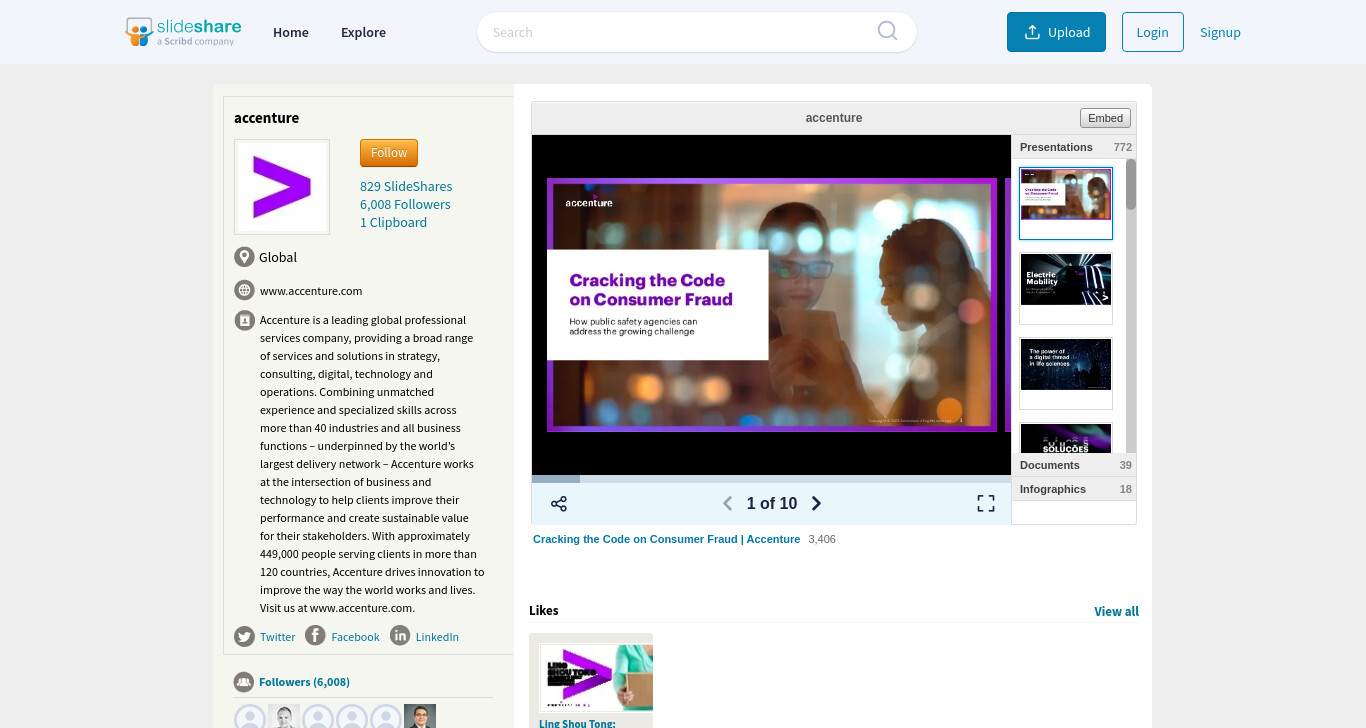Visit www.accenture.com website link
This screenshot has height=728, width=1366.
point(311,291)
